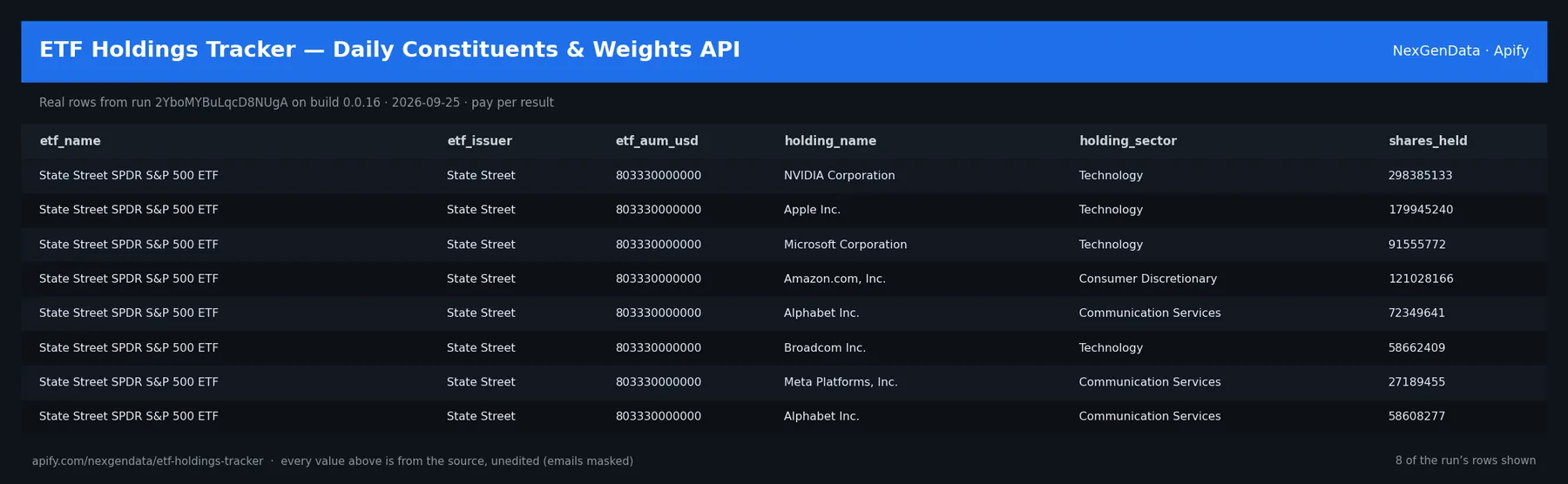Image resolution: width=1568 pixels, height=484 pixels.
Task: Click the NexGenData · Apify label
Action: click(1460, 50)
